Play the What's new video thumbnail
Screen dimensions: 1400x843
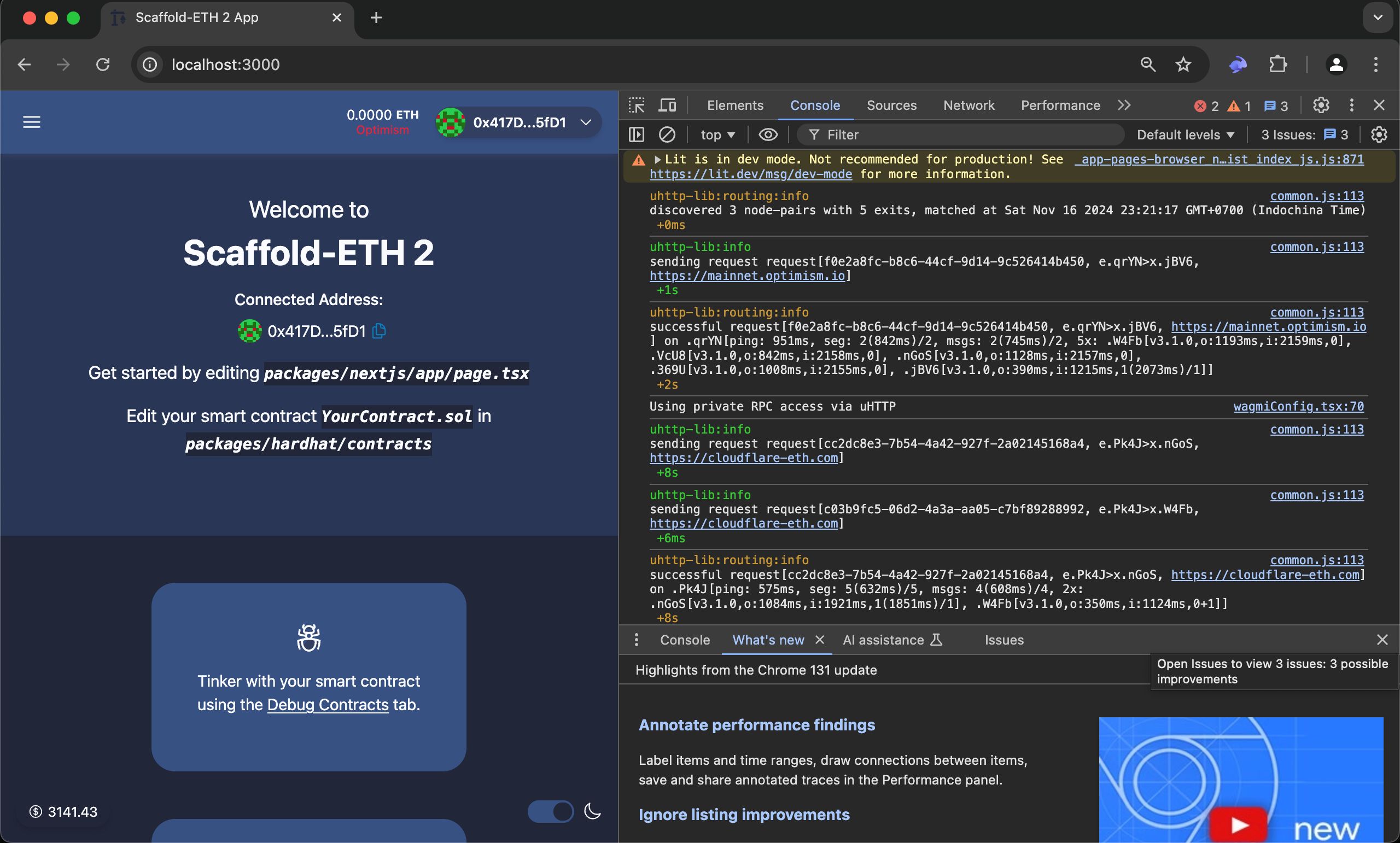1240,780
